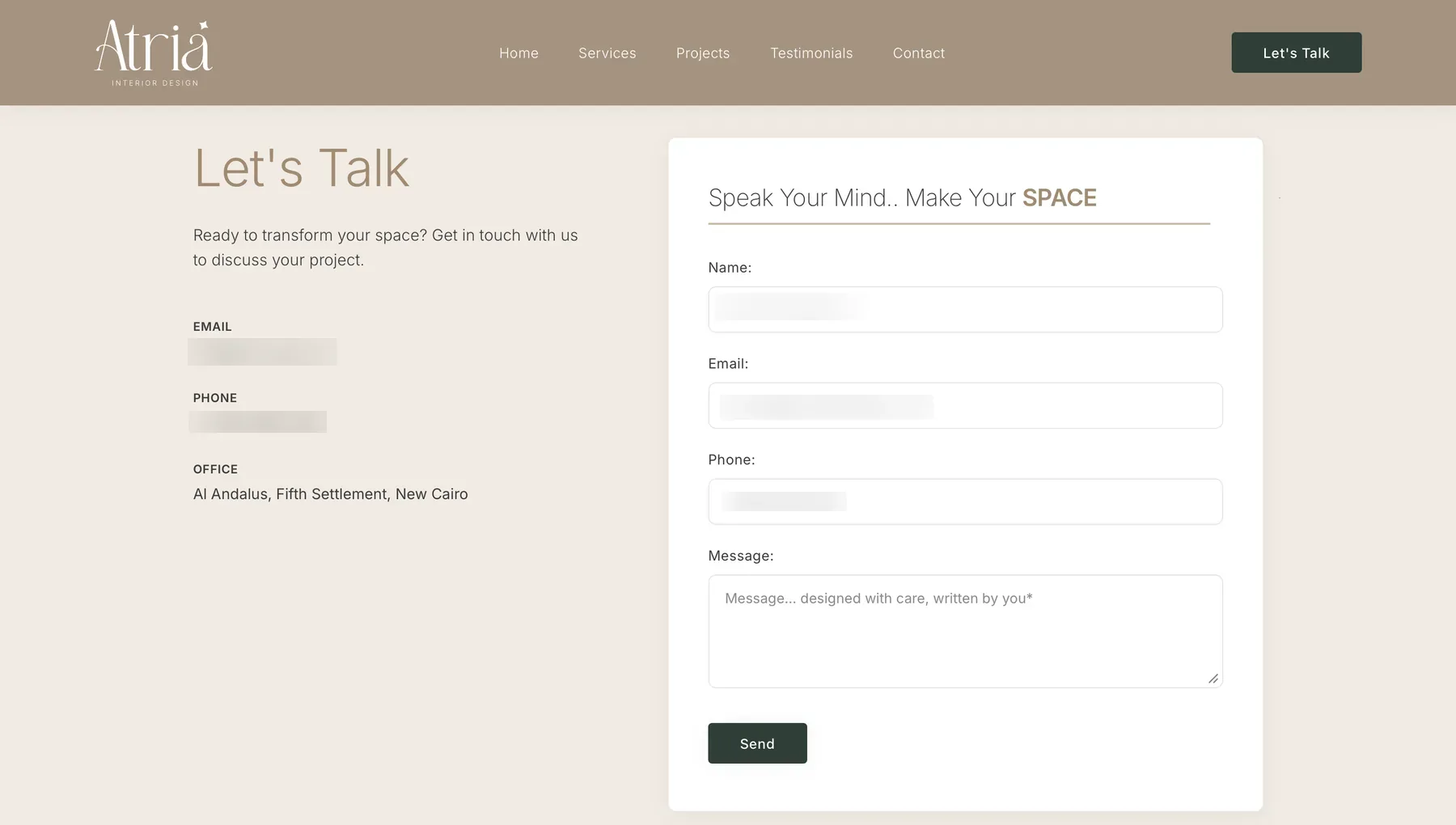
Task: Click the Message textarea resize handle
Action: [1213, 679]
